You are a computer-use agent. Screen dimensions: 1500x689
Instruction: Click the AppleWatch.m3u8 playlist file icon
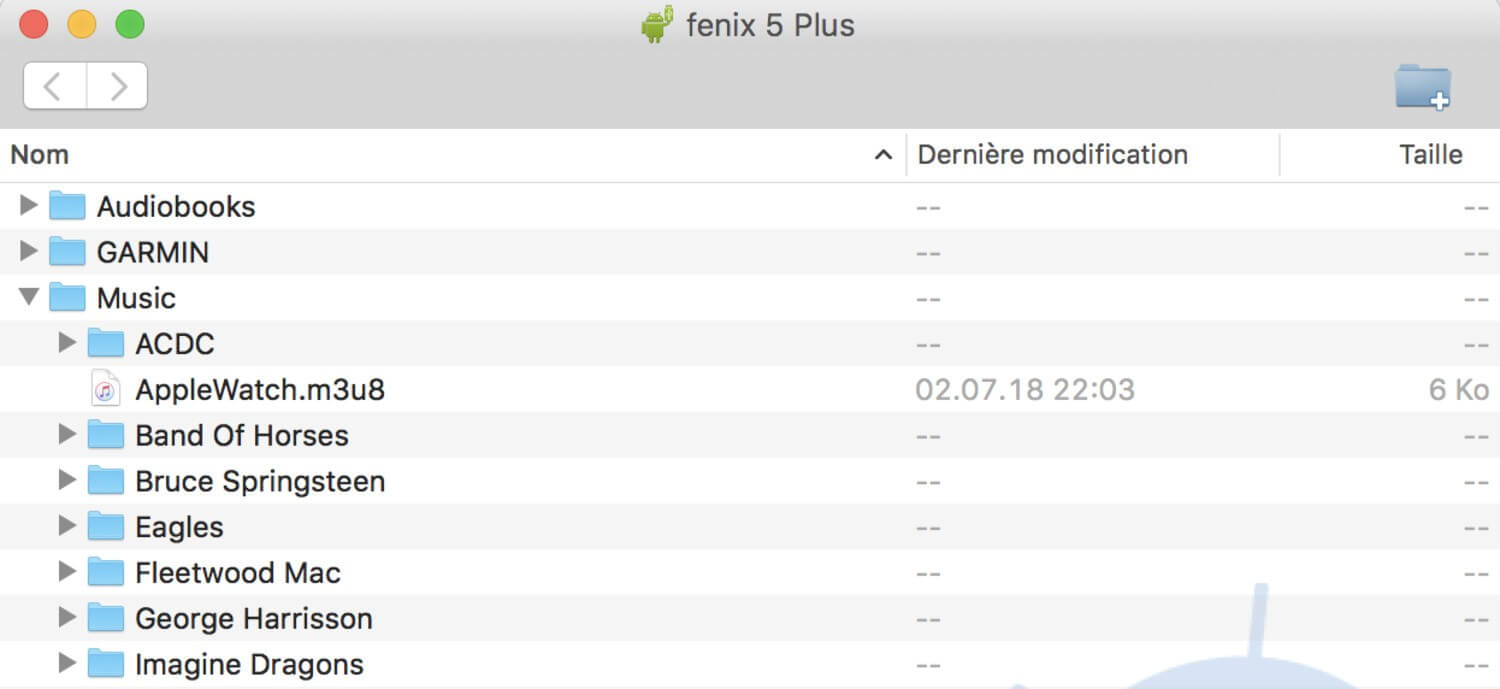coord(105,390)
